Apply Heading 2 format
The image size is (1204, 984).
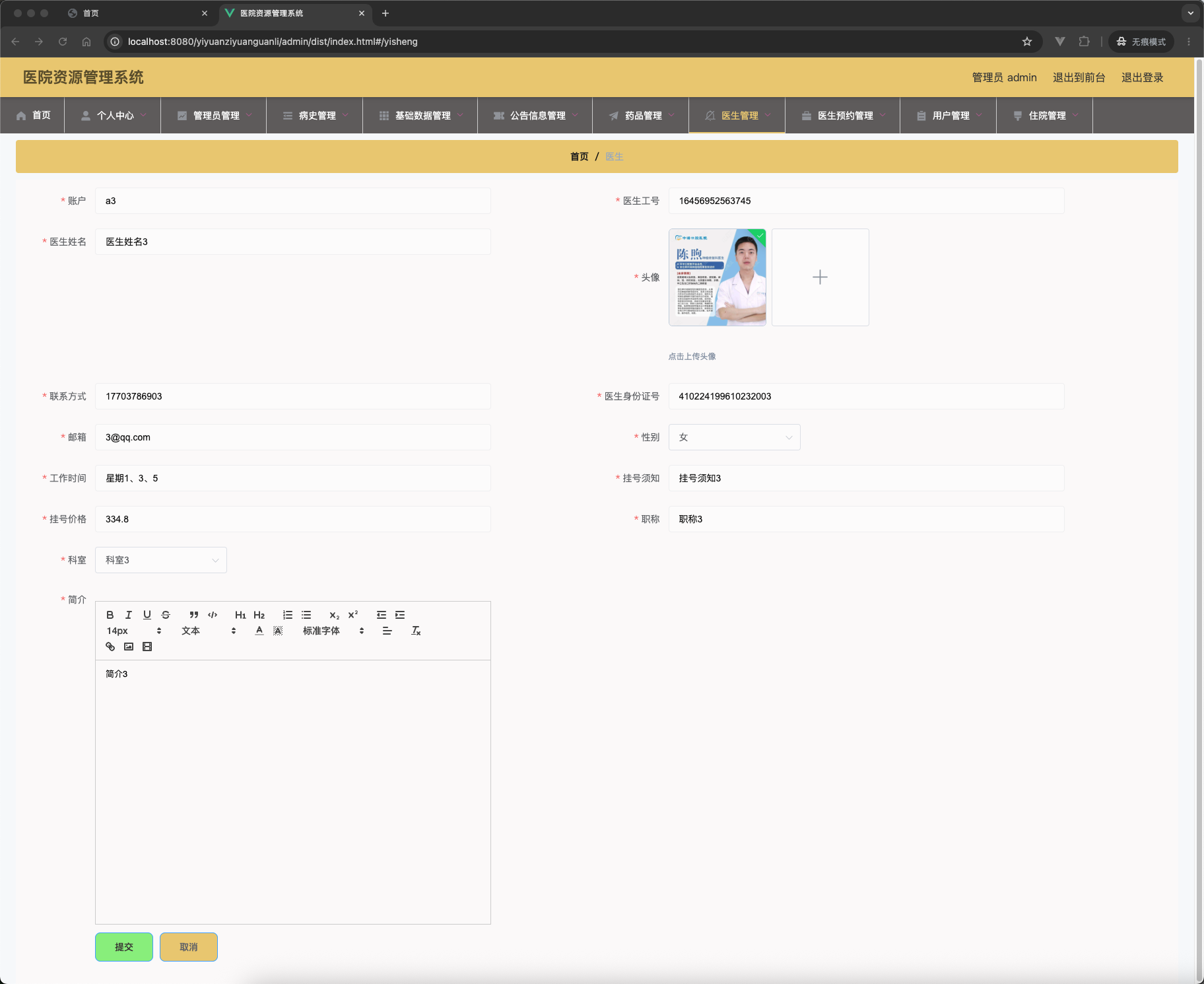click(259, 615)
